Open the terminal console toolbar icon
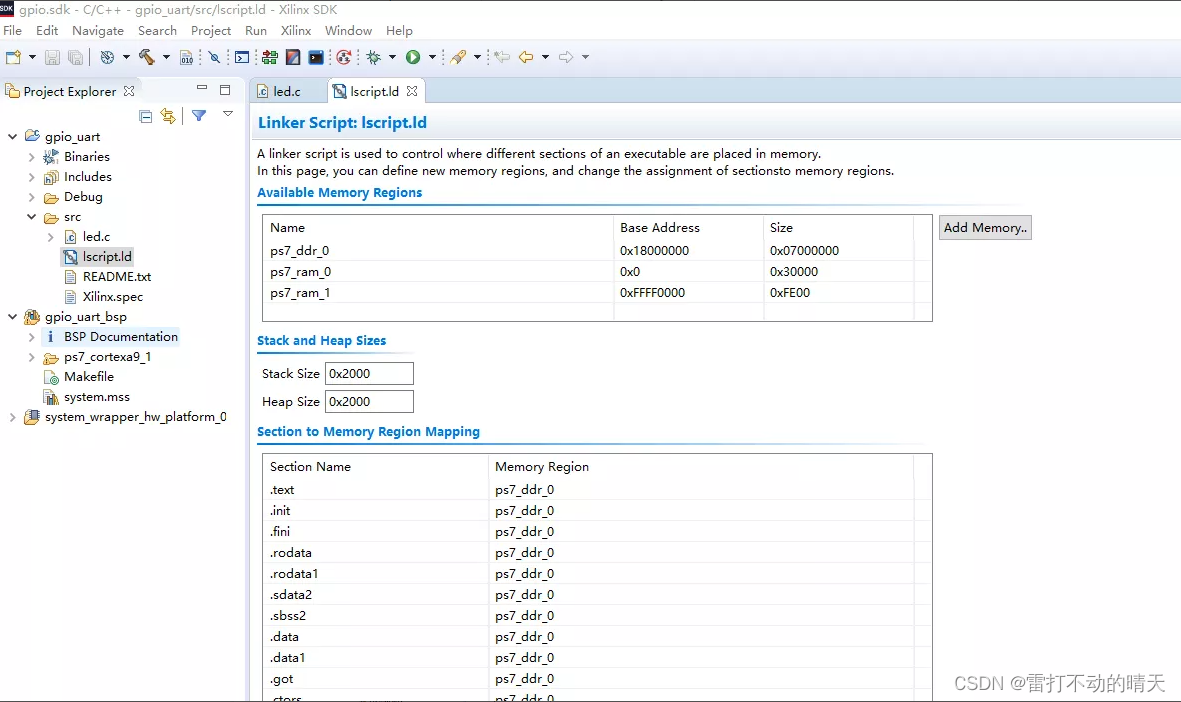 pyautogui.click(x=316, y=57)
